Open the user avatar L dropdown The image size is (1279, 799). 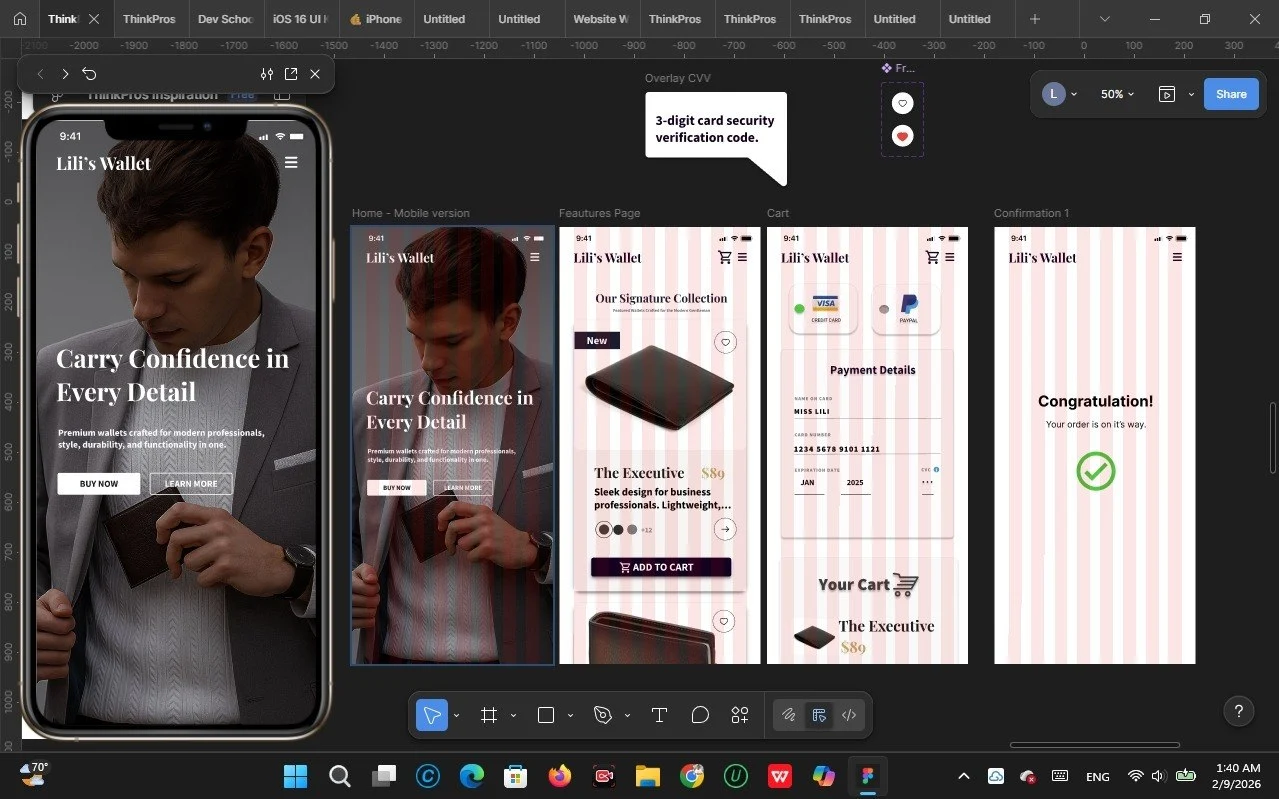pyautogui.click(x=1060, y=94)
